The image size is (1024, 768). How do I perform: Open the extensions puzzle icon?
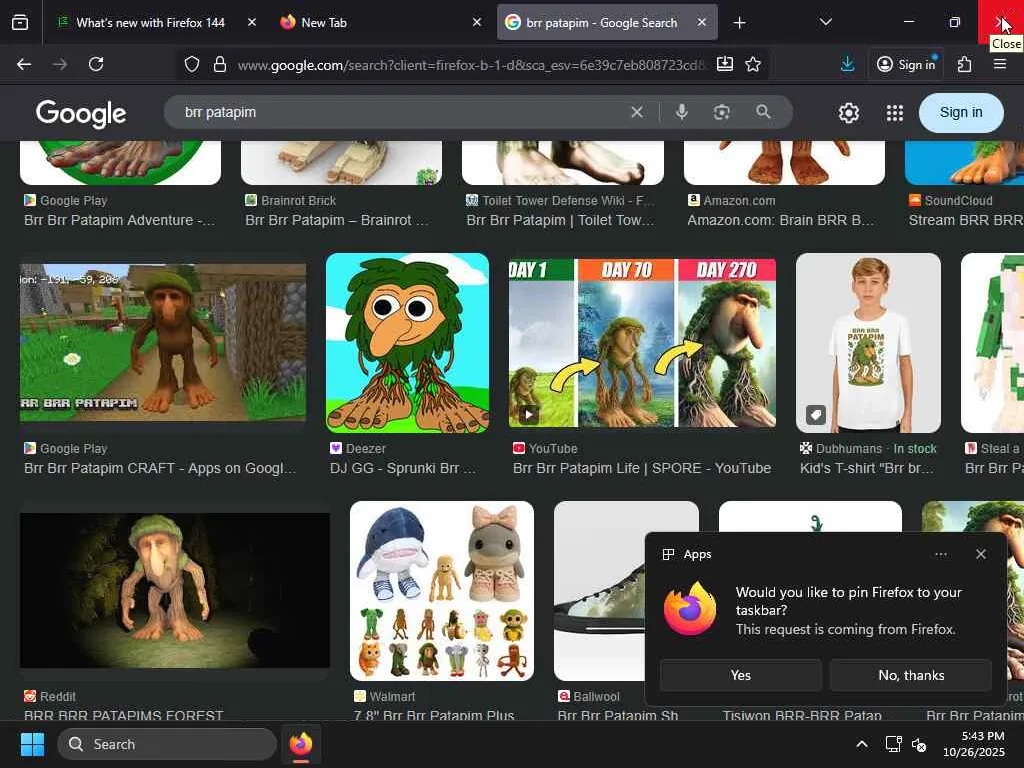(965, 64)
